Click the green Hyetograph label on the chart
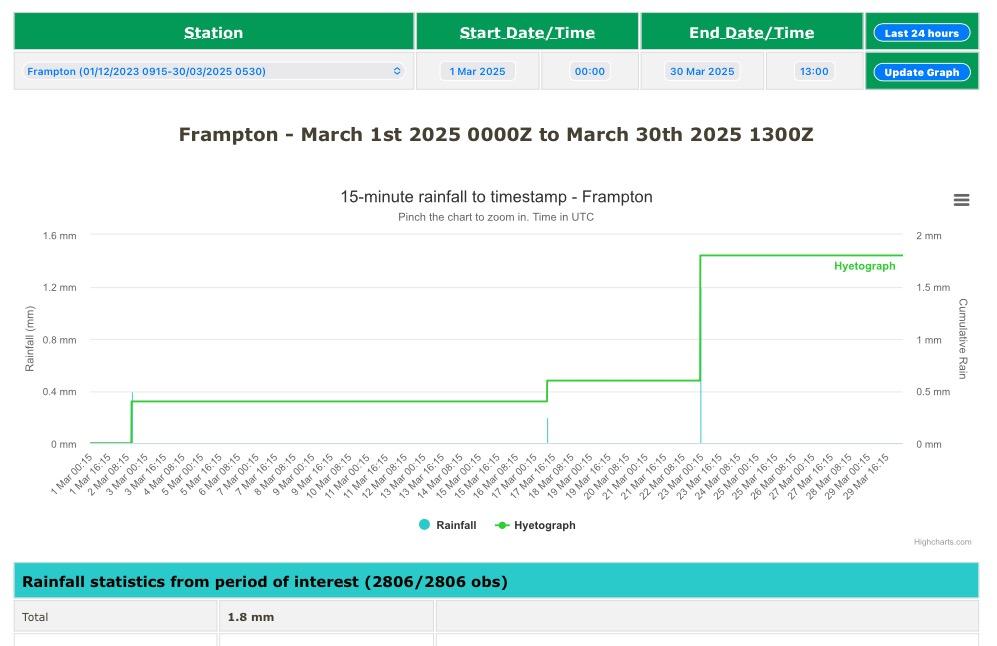The image size is (997, 646). click(864, 266)
